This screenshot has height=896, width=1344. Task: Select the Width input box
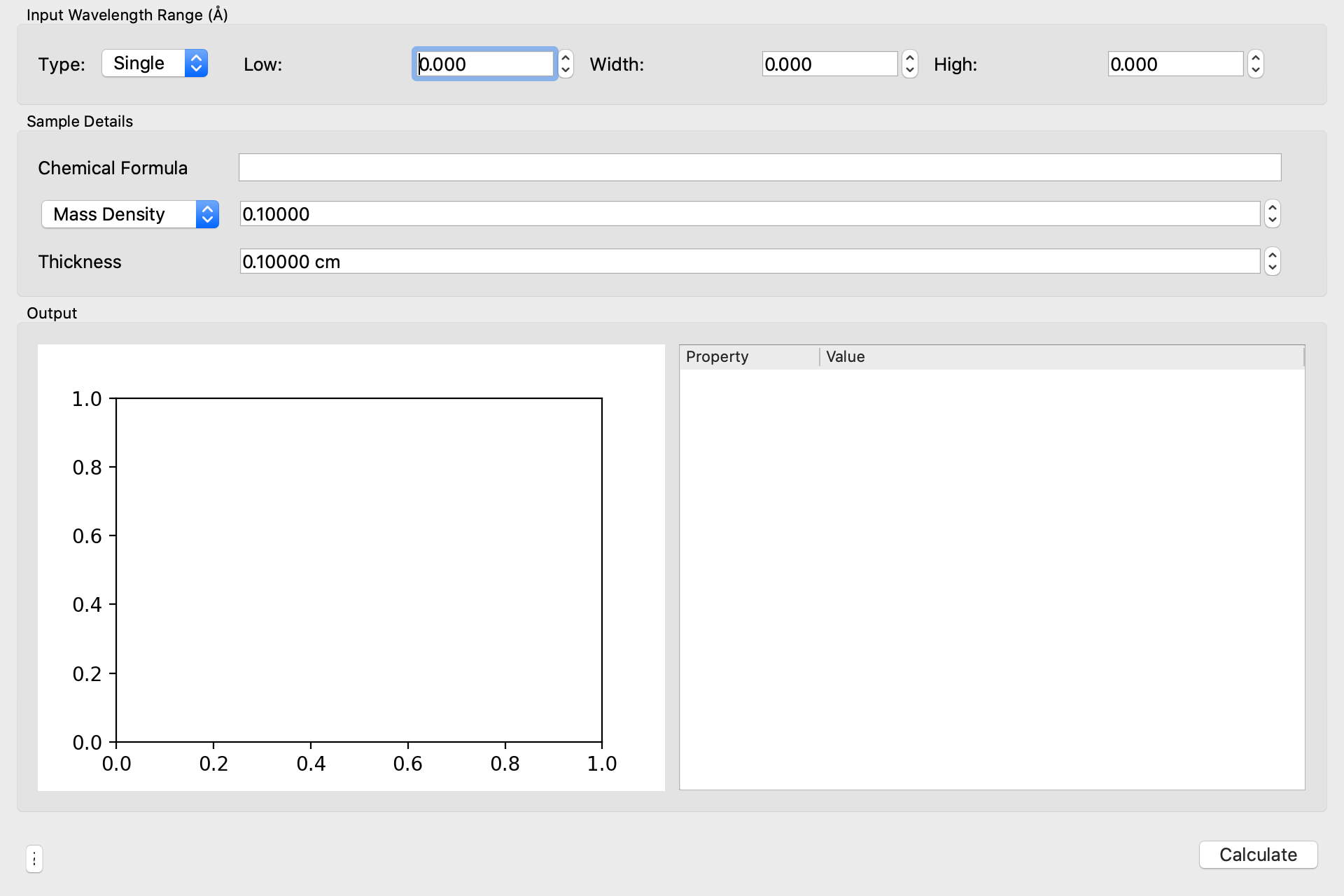(x=829, y=64)
